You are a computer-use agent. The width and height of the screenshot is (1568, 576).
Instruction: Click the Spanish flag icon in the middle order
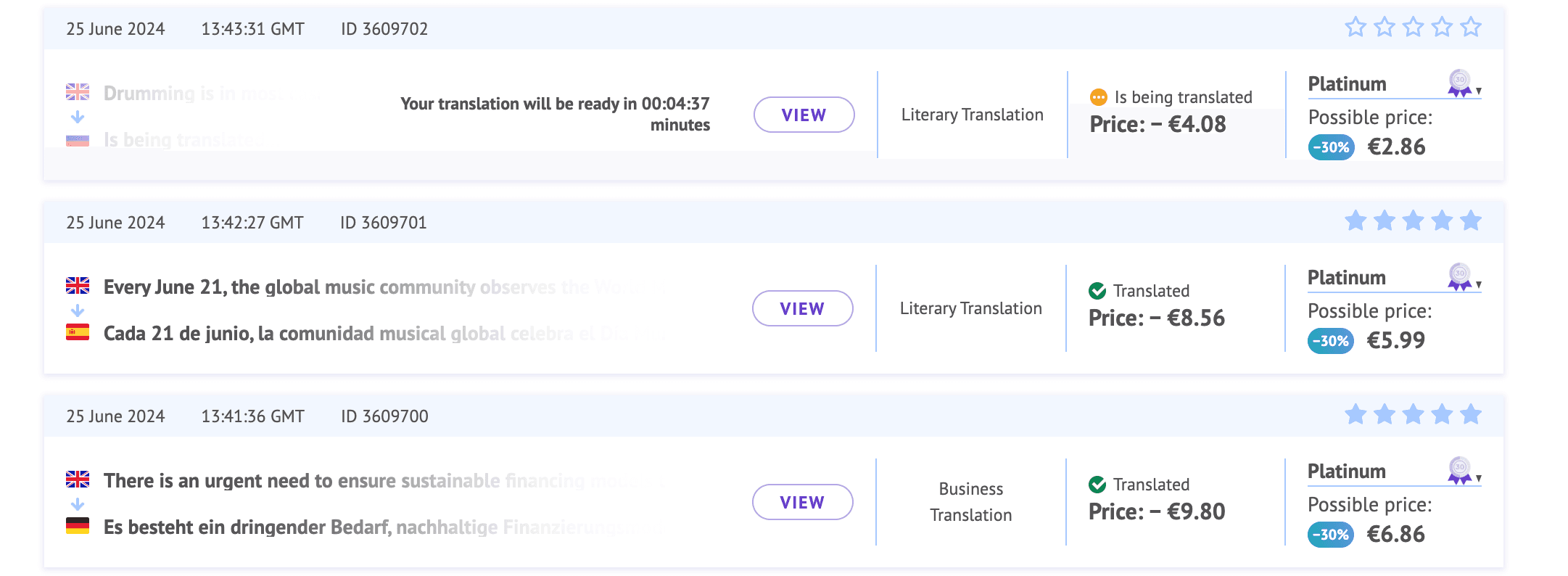(x=78, y=332)
